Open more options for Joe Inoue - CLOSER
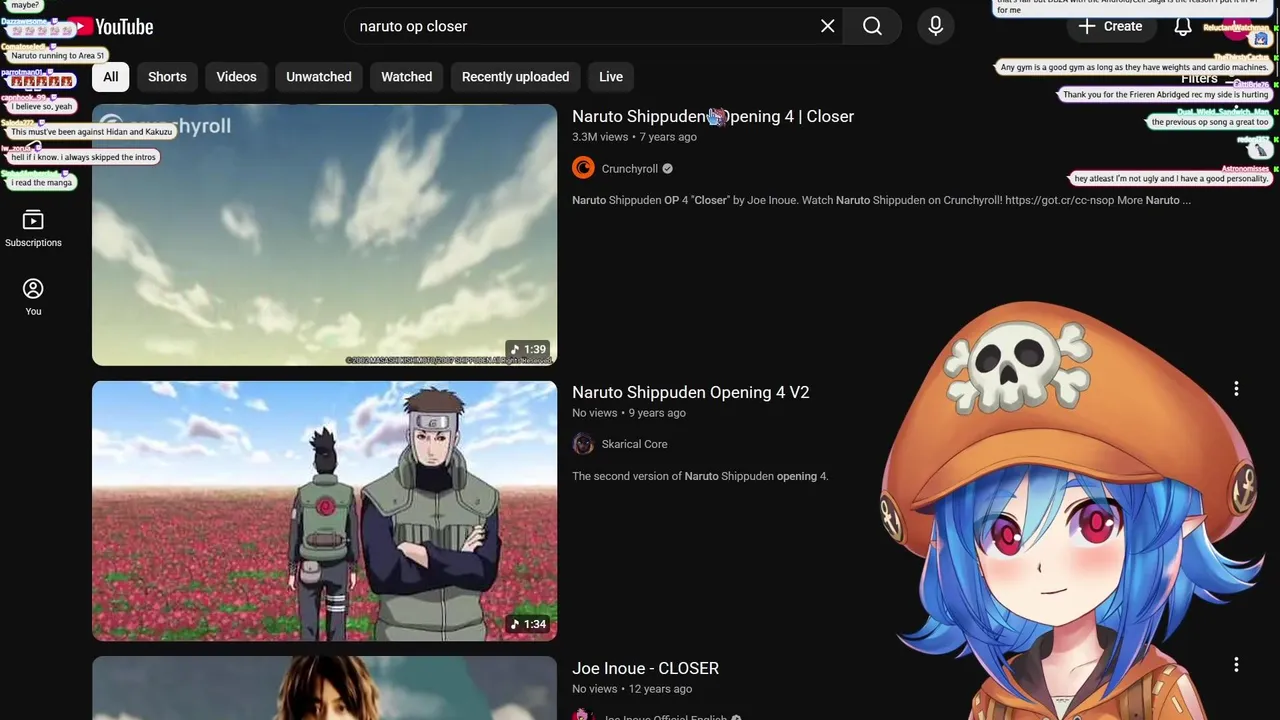 tap(1236, 665)
